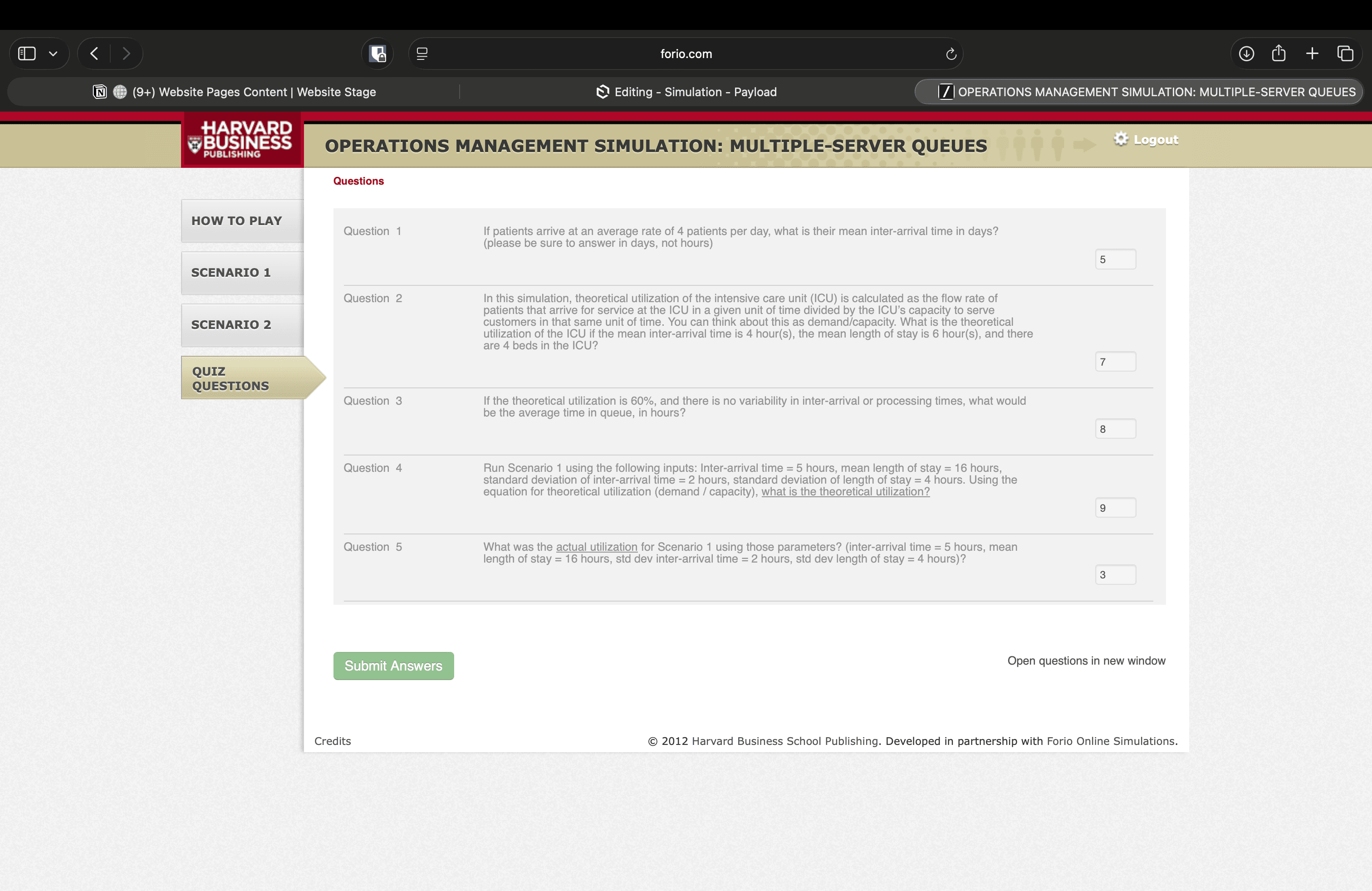The image size is (1372, 891).
Task: Open the Scenario 1 section
Action: pos(242,273)
